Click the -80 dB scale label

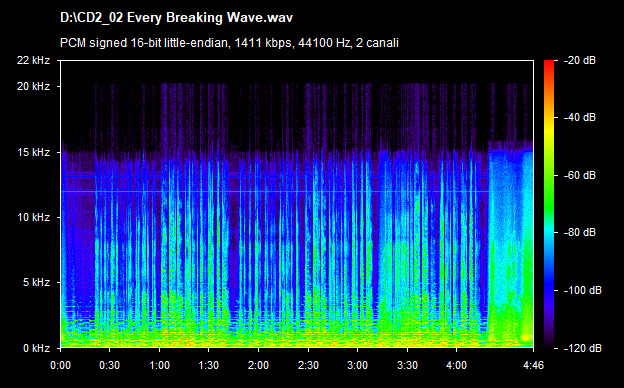(x=580, y=232)
